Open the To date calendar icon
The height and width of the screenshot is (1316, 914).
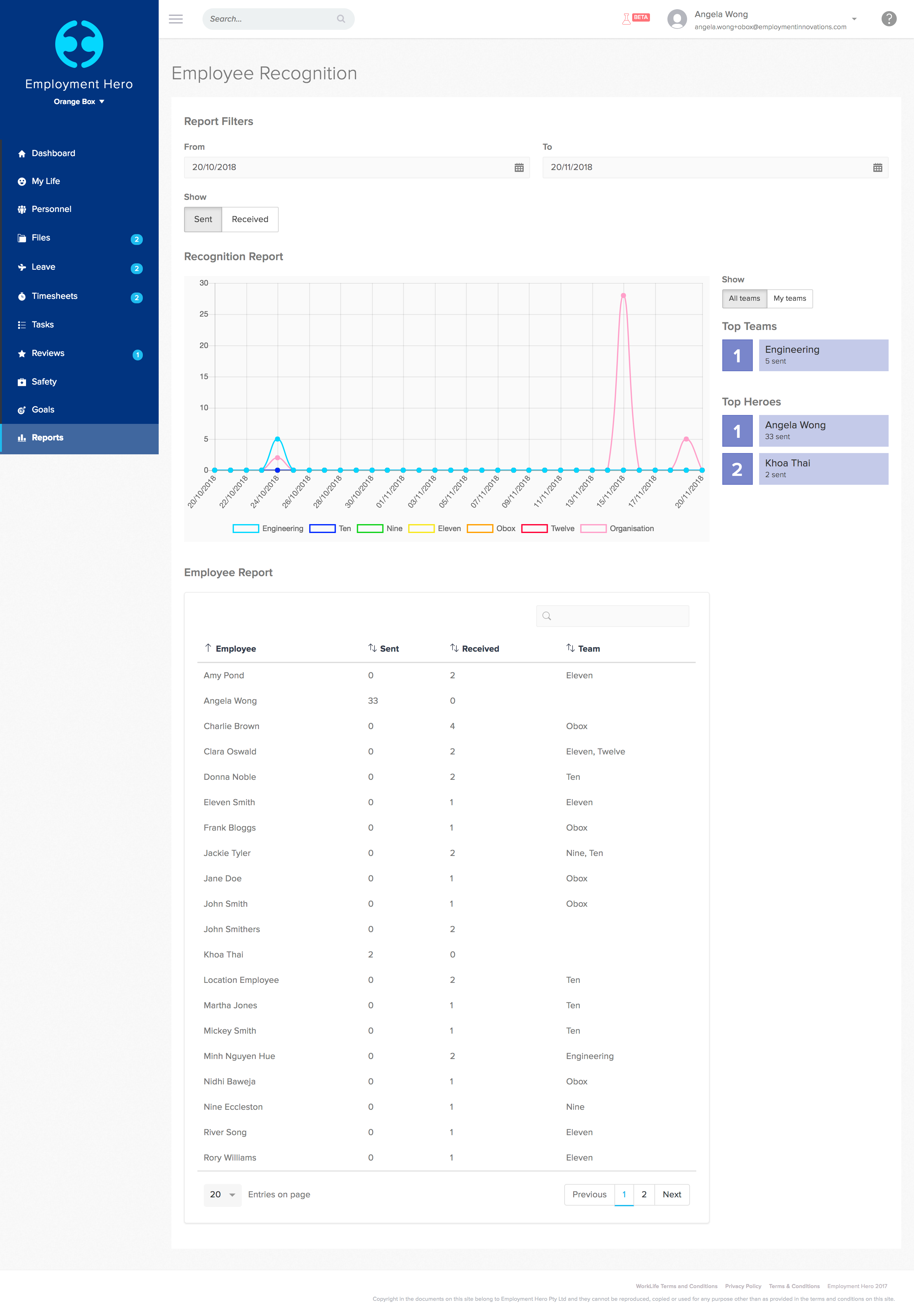(878, 168)
